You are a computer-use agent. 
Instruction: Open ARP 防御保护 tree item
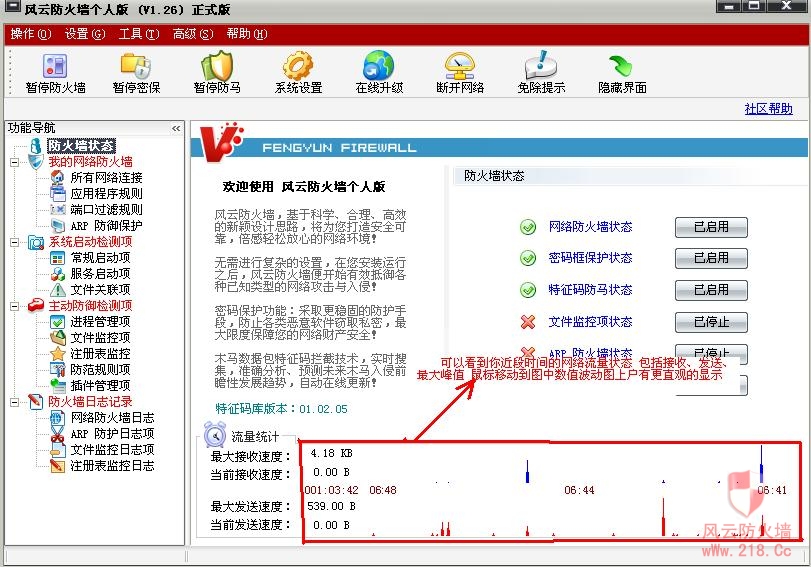(107, 226)
